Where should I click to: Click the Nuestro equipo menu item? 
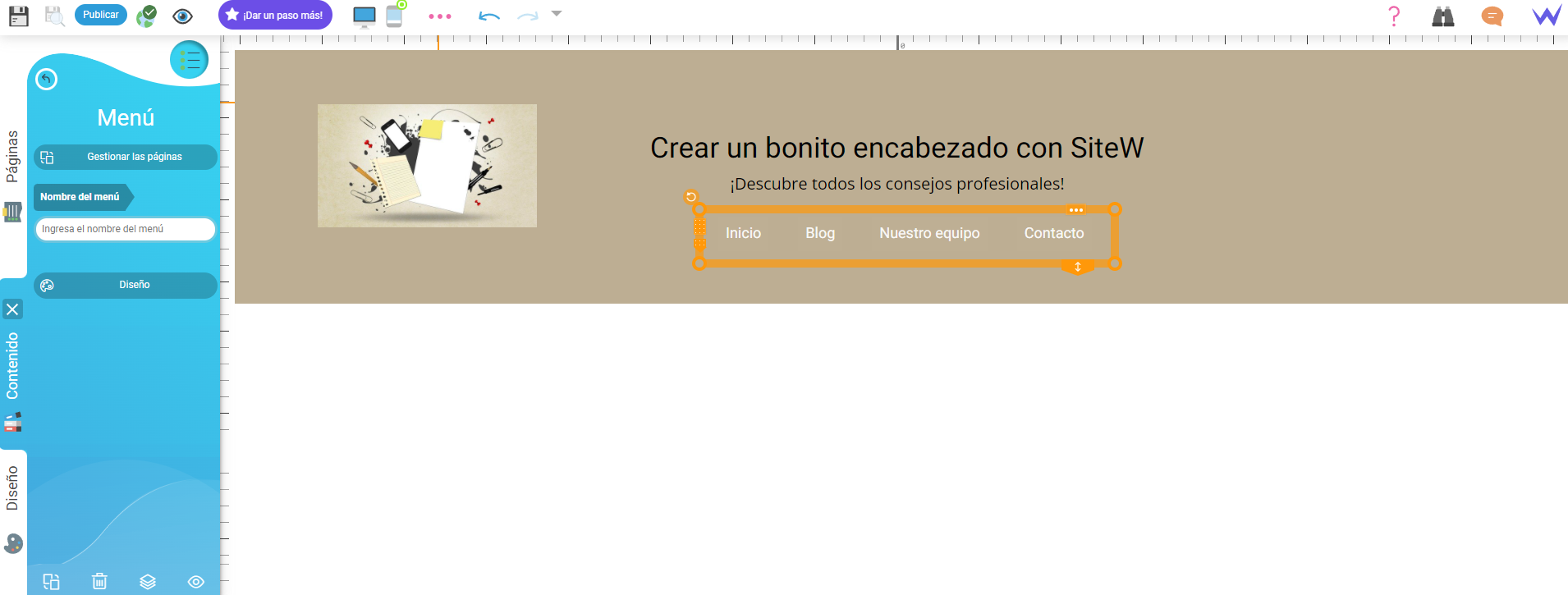pos(929,233)
